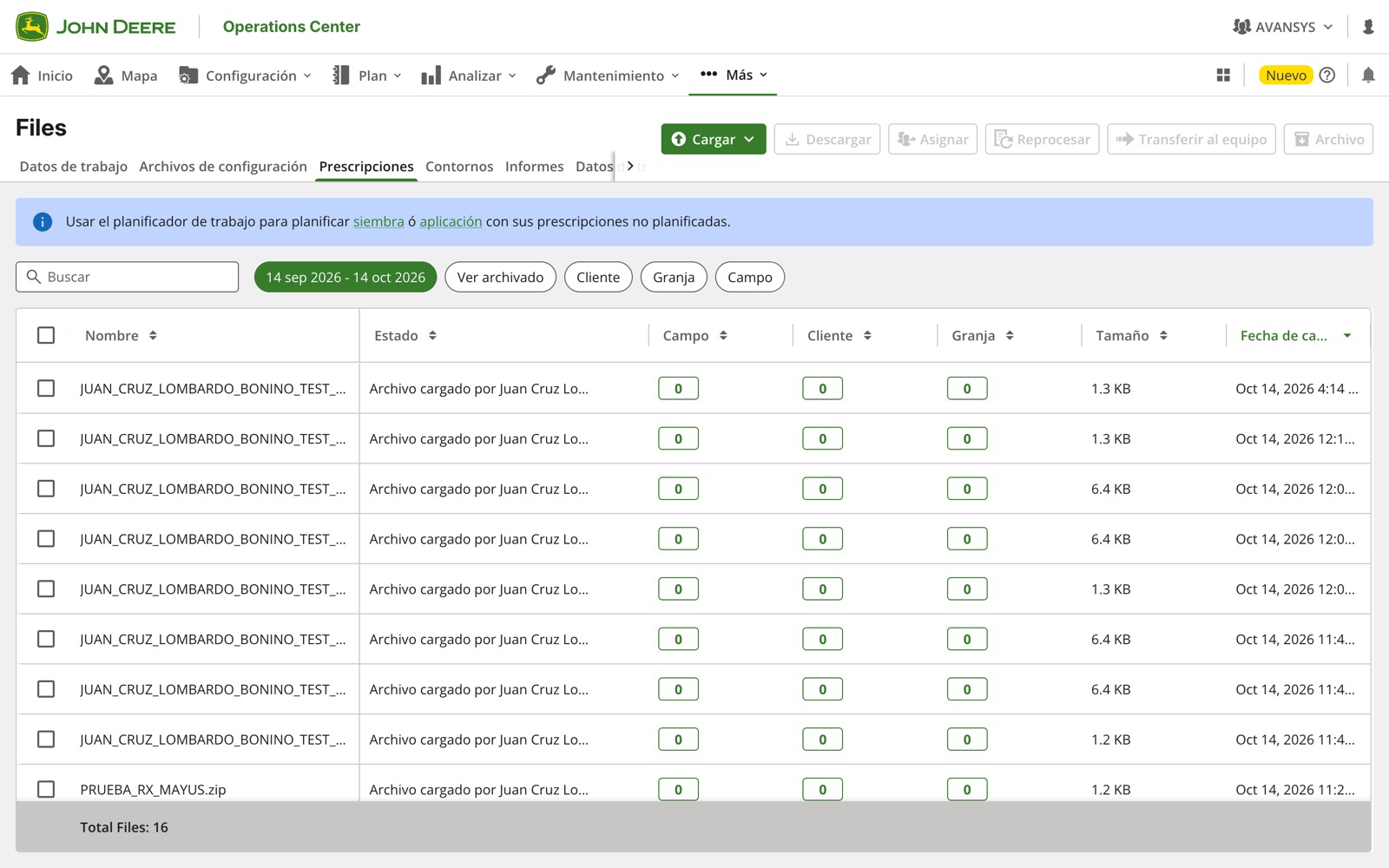Click the Granja filter pill
Viewport: 1389px width, 868px height.
(674, 277)
